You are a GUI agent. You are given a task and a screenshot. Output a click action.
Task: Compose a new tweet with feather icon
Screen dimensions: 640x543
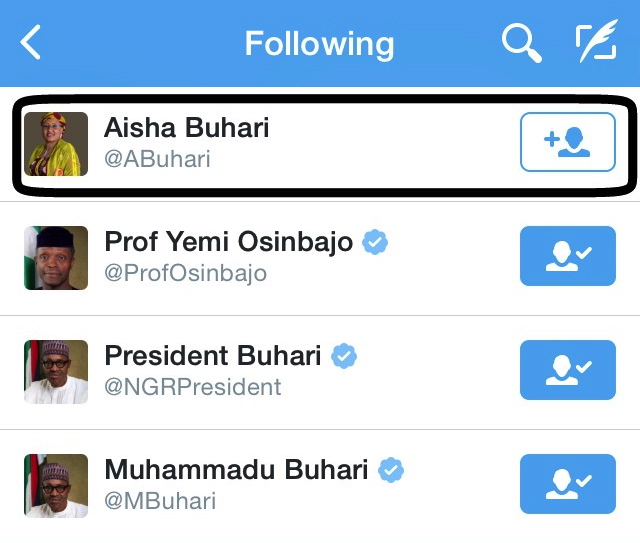point(596,43)
